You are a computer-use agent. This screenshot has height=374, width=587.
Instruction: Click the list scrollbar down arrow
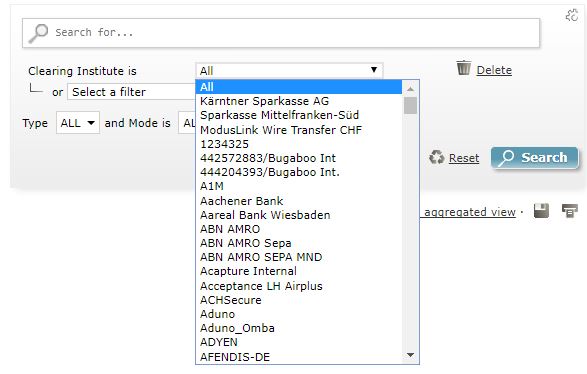click(410, 355)
